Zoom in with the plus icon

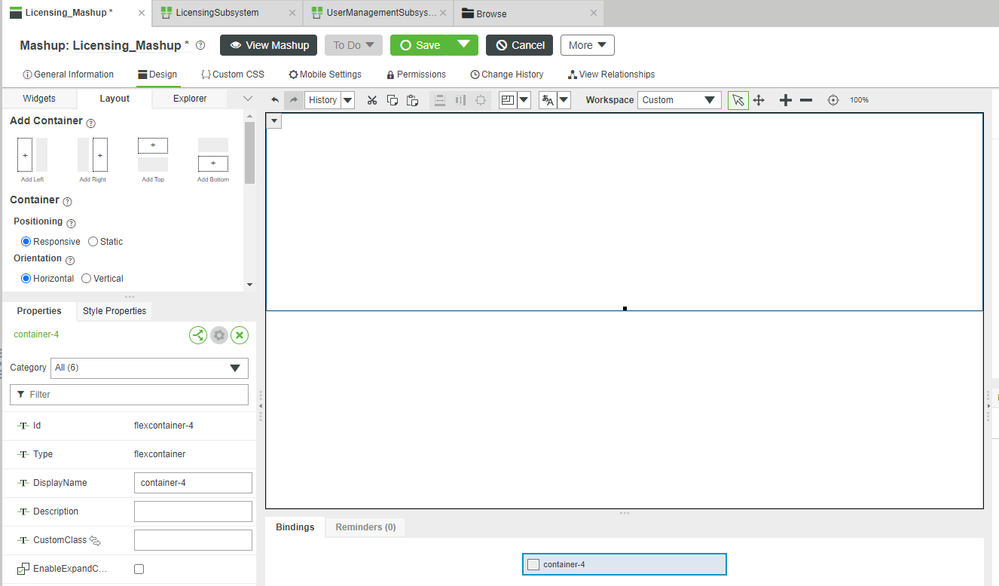tap(786, 100)
